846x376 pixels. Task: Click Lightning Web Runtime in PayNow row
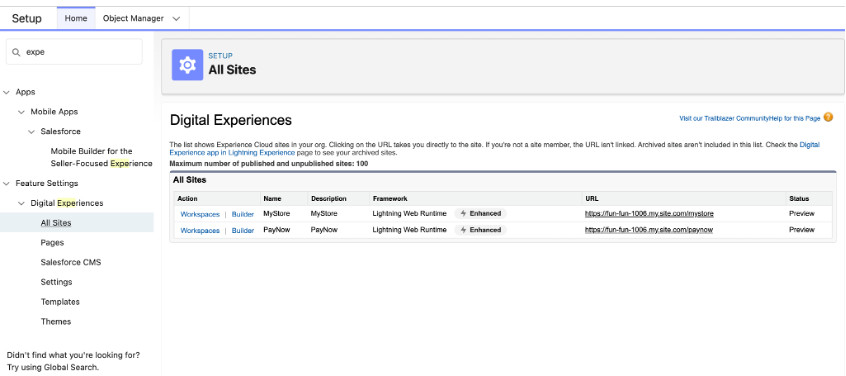(410, 230)
